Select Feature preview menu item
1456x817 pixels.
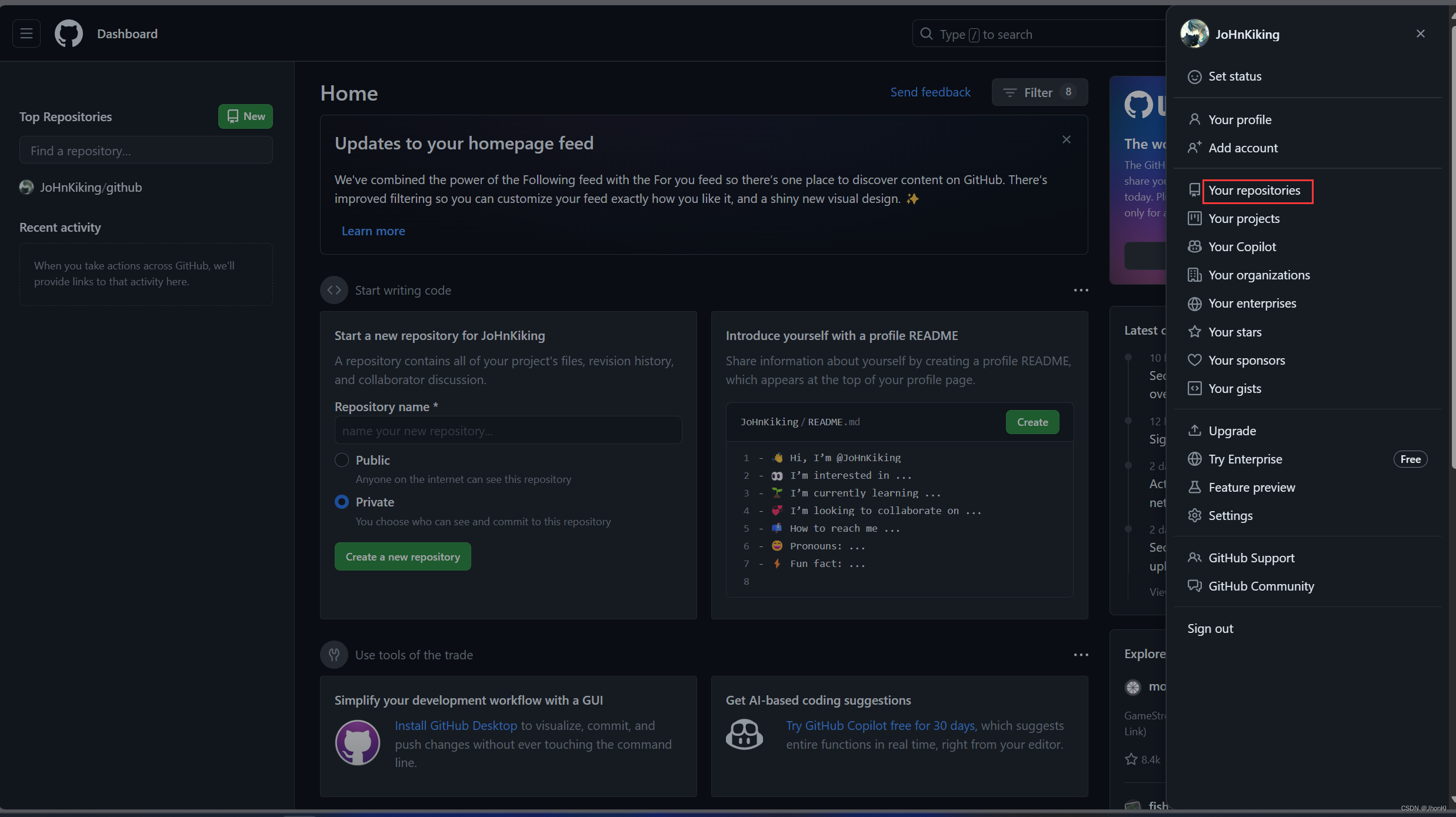1307,487
